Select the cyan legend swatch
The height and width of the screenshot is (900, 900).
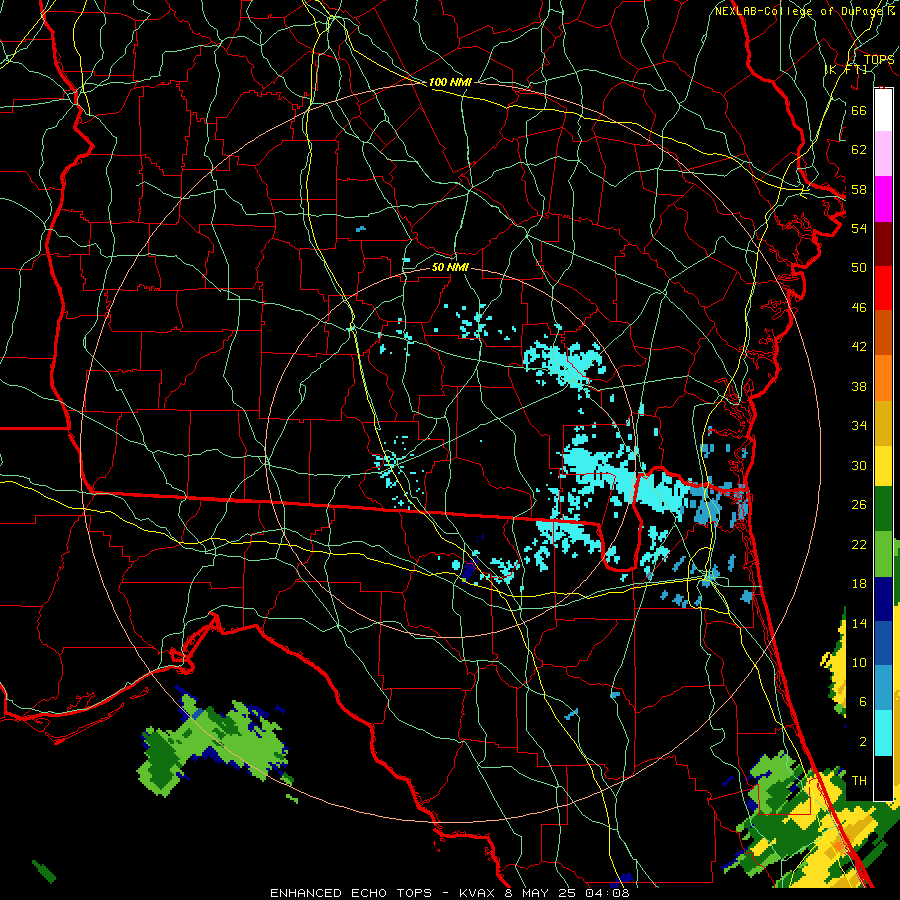point(883,732)
